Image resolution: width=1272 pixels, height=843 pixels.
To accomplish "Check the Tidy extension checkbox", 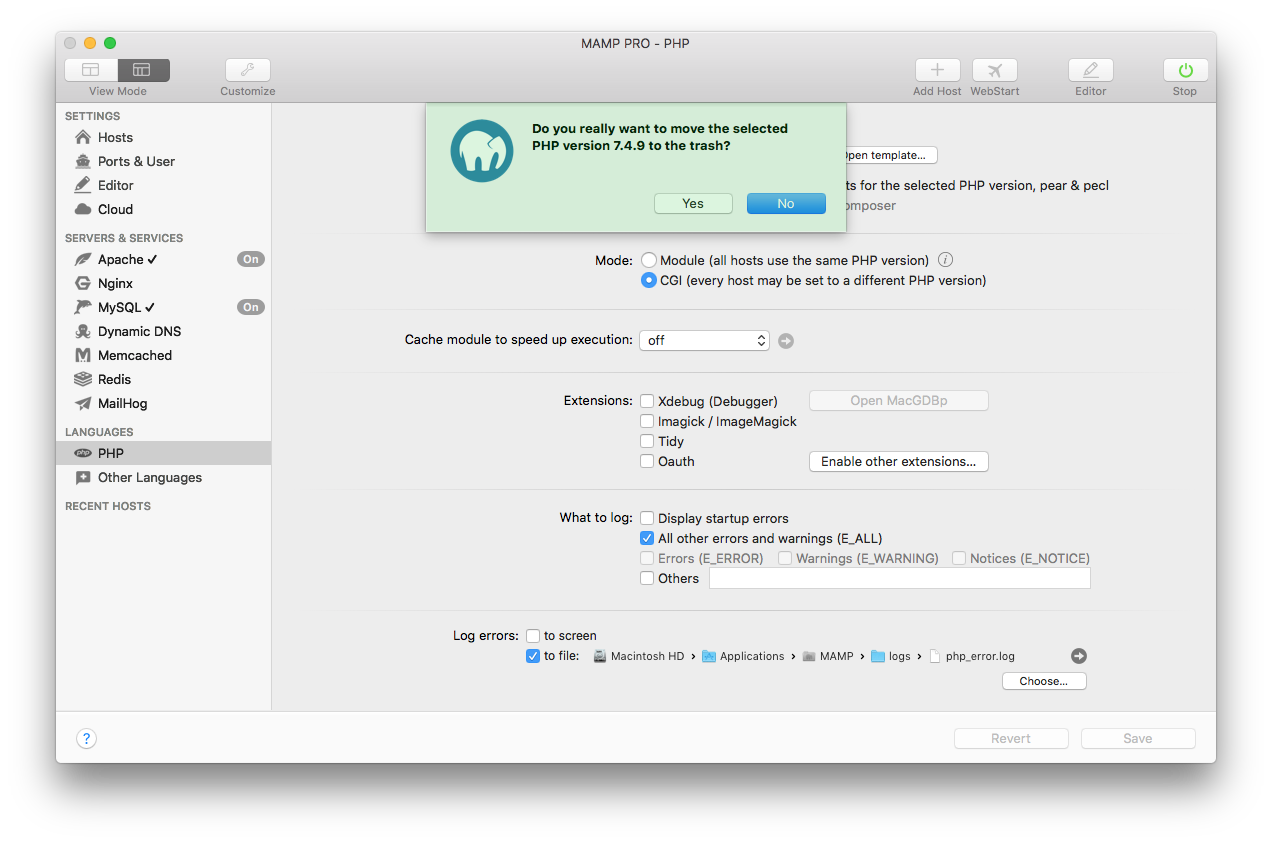I will click(x=647, y=441).
